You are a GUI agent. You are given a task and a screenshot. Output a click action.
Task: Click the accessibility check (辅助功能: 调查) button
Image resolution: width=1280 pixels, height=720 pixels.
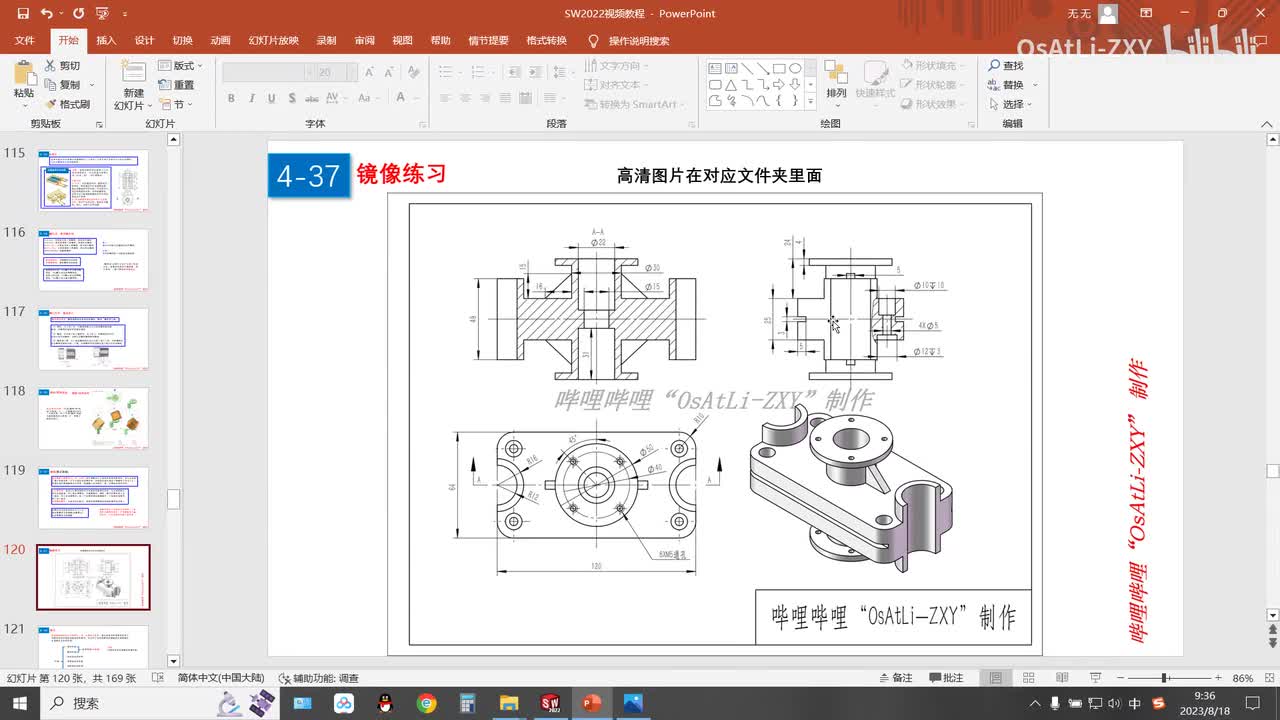[319, 678]
